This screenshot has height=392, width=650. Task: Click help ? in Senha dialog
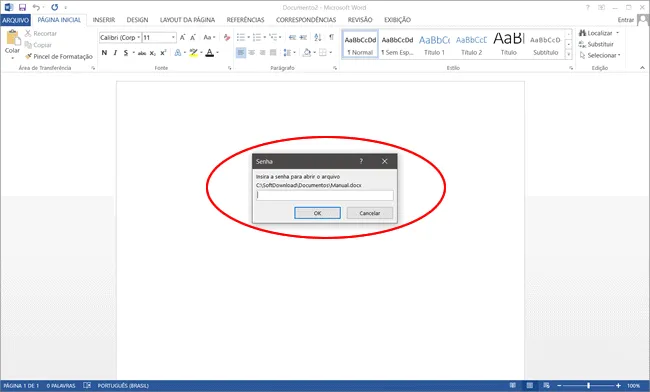tap(361, 161)
